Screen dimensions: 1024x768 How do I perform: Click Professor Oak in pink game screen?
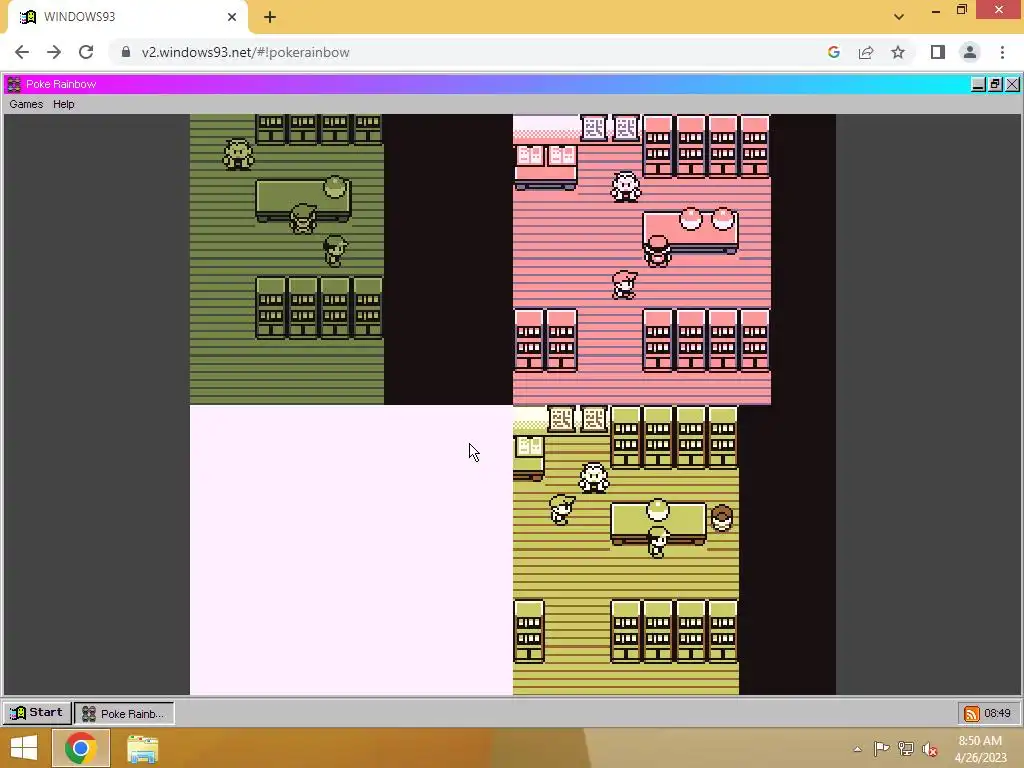(626, 187)
